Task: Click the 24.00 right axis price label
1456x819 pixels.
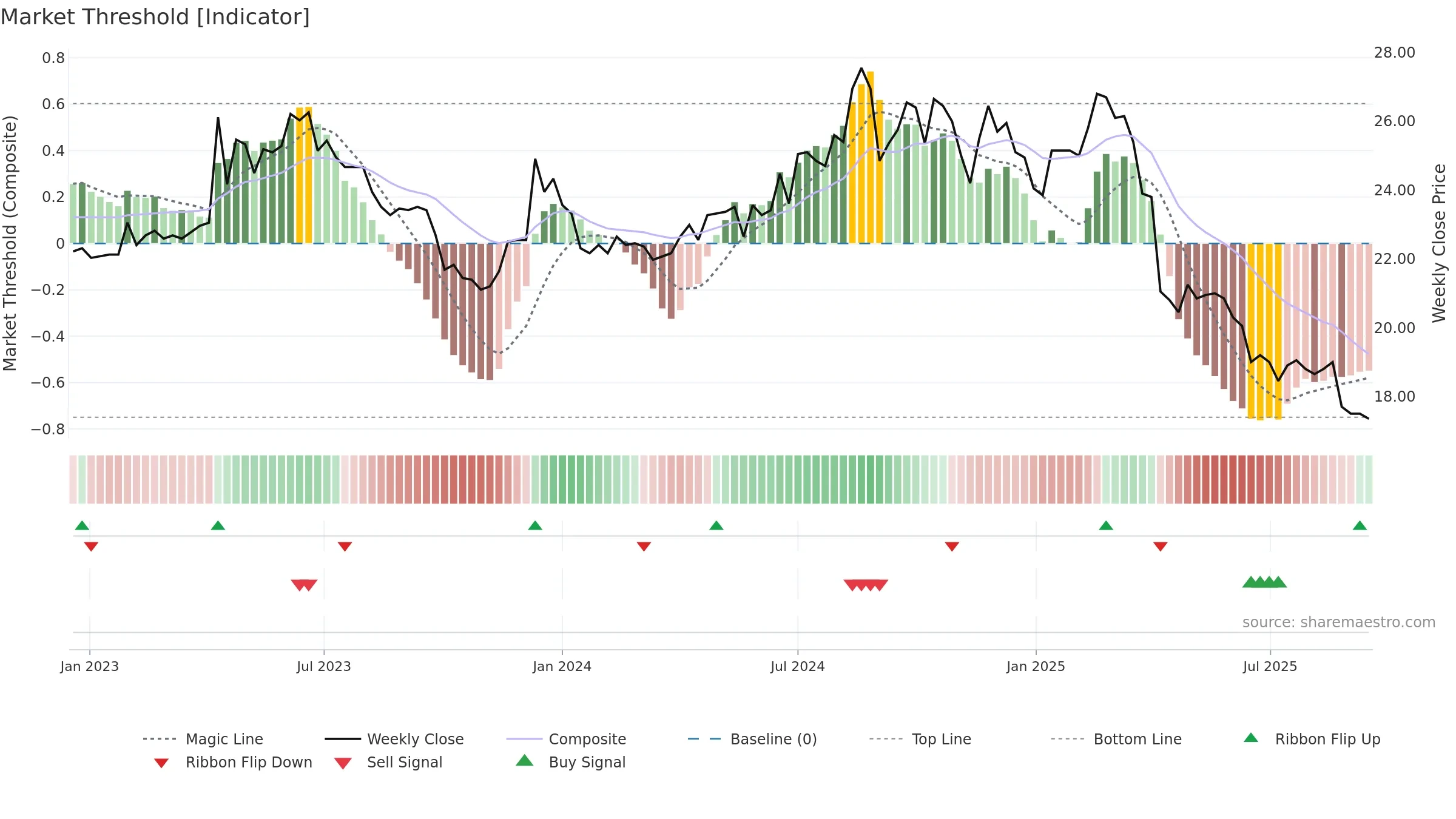Action: [x=1395, y=190]
